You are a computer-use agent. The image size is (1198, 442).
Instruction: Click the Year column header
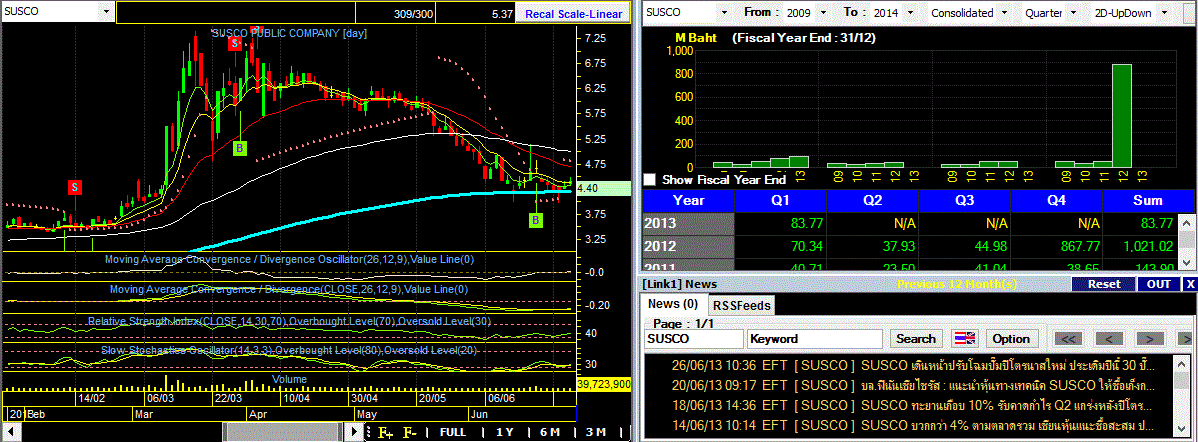(688, 201)
